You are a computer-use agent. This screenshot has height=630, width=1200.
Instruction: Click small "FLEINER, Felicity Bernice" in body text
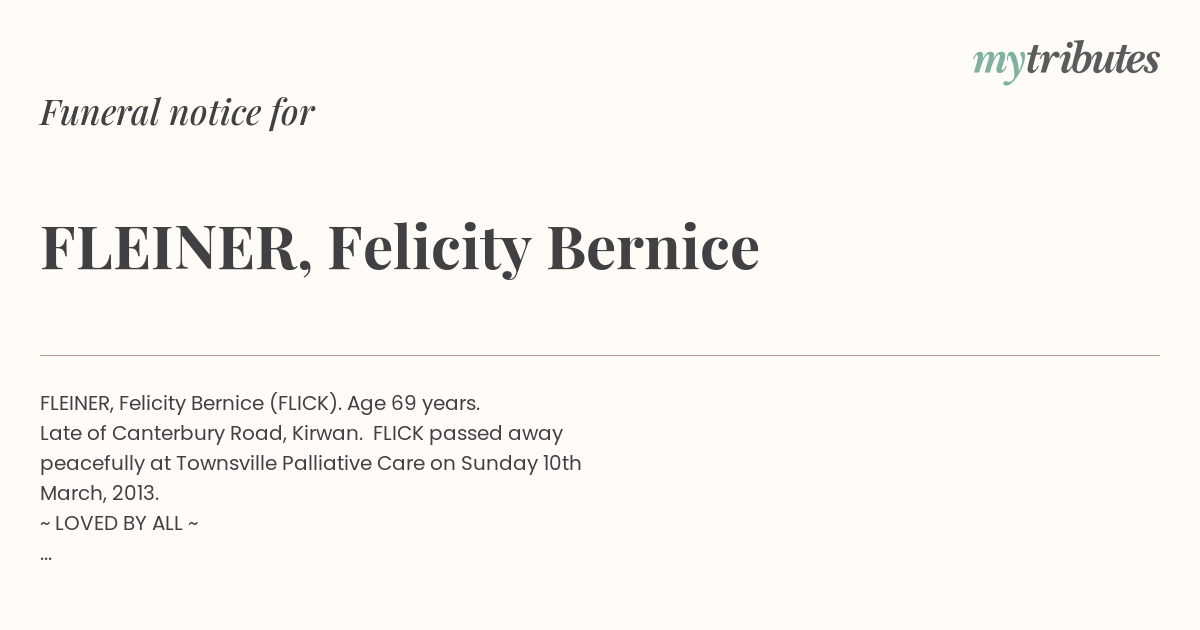[151, 404]
